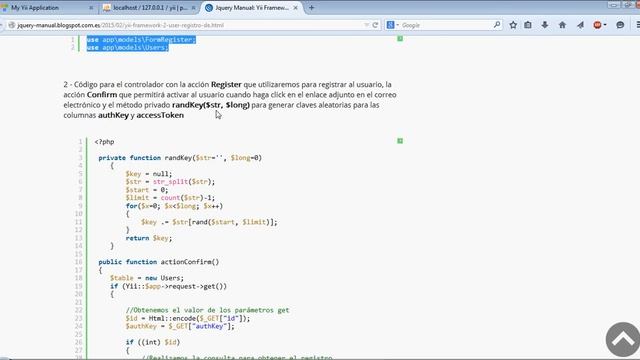This screenshot has width=640, height=360.
Task: Switch to the My Yii Application tab
Action: pyautogui.click(x=35, y=8)
